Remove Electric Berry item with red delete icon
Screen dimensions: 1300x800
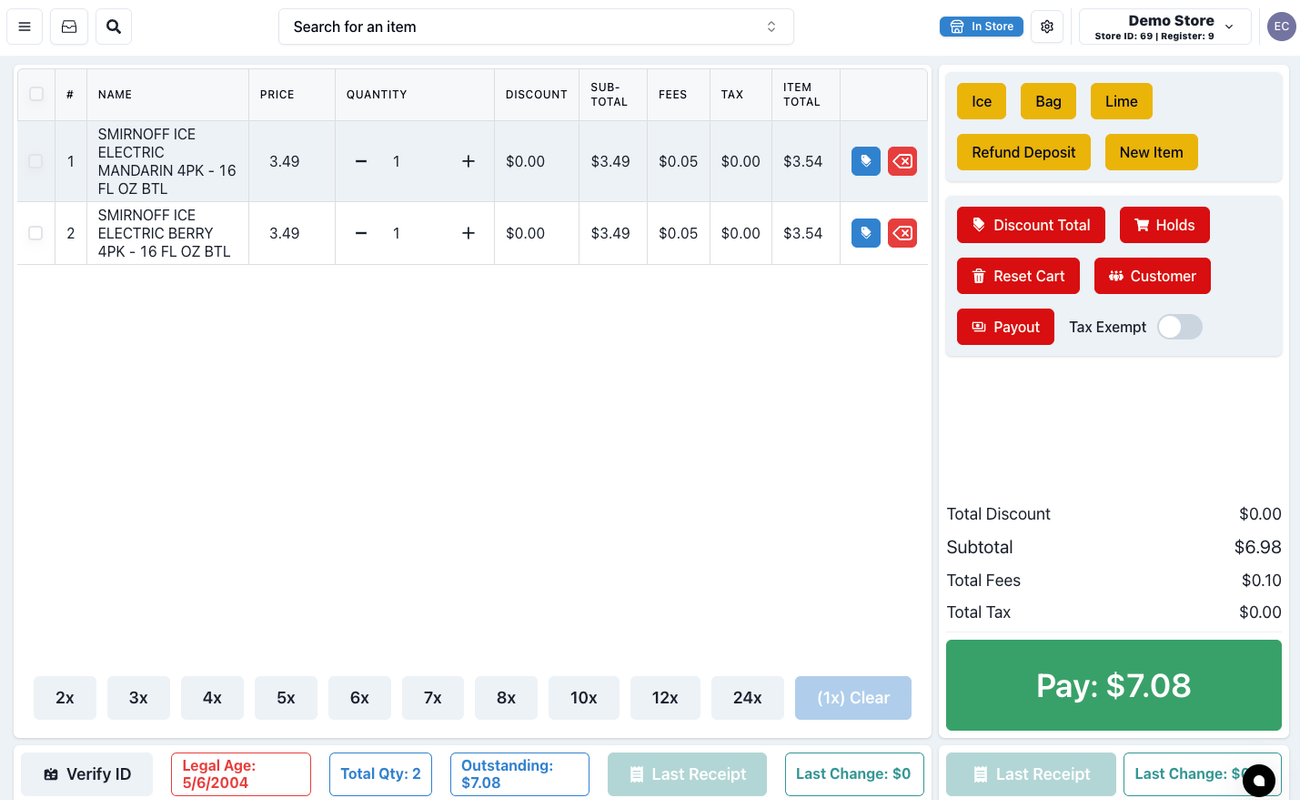pos(902,233)
